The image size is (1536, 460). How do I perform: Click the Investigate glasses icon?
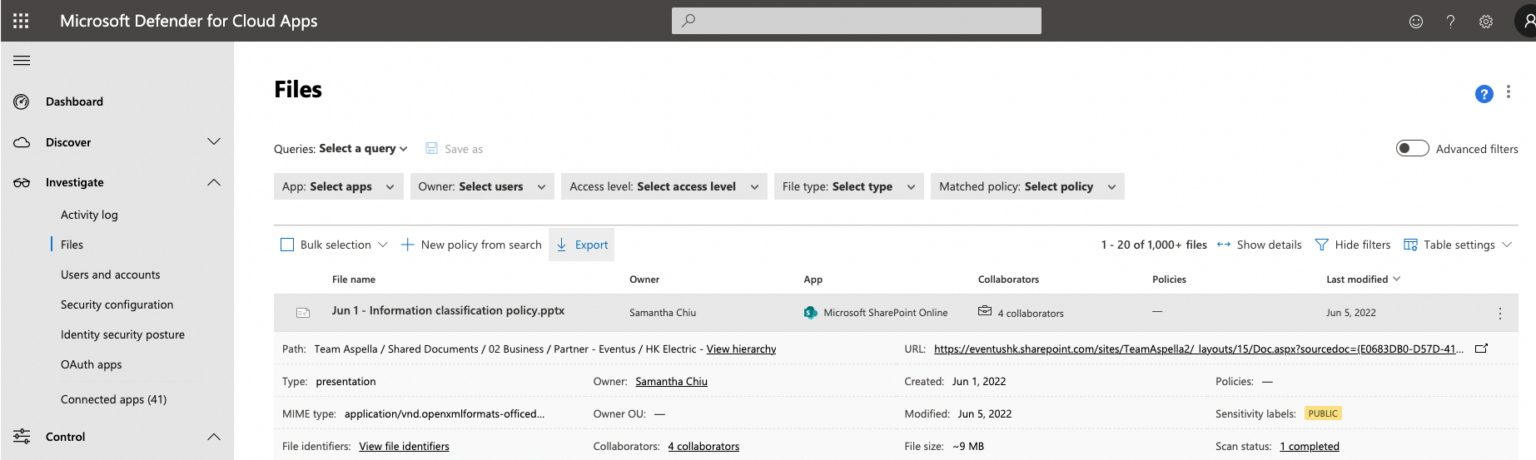pos(21,183)
